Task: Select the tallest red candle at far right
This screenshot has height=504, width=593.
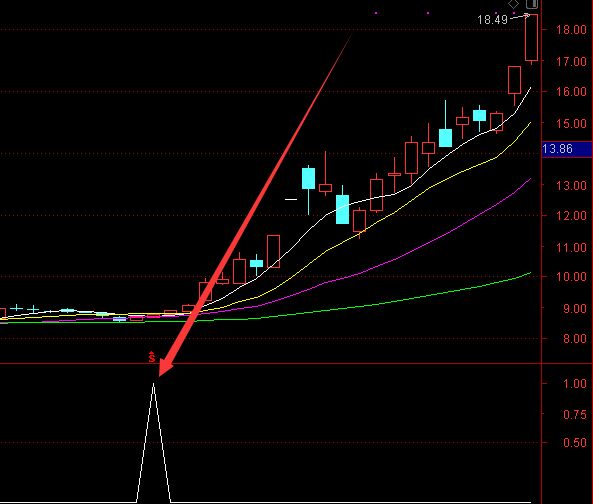Action: click(531, 37)
